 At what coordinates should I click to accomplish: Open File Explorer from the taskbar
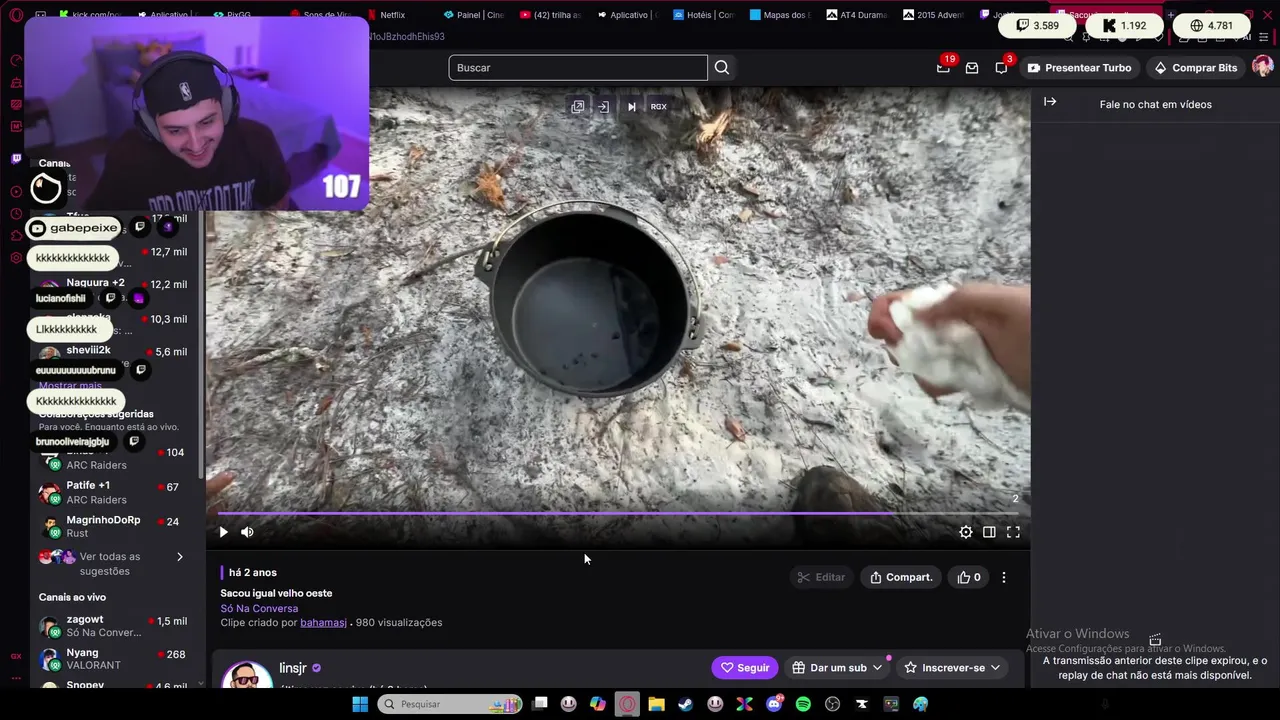(x=656, y=704)
